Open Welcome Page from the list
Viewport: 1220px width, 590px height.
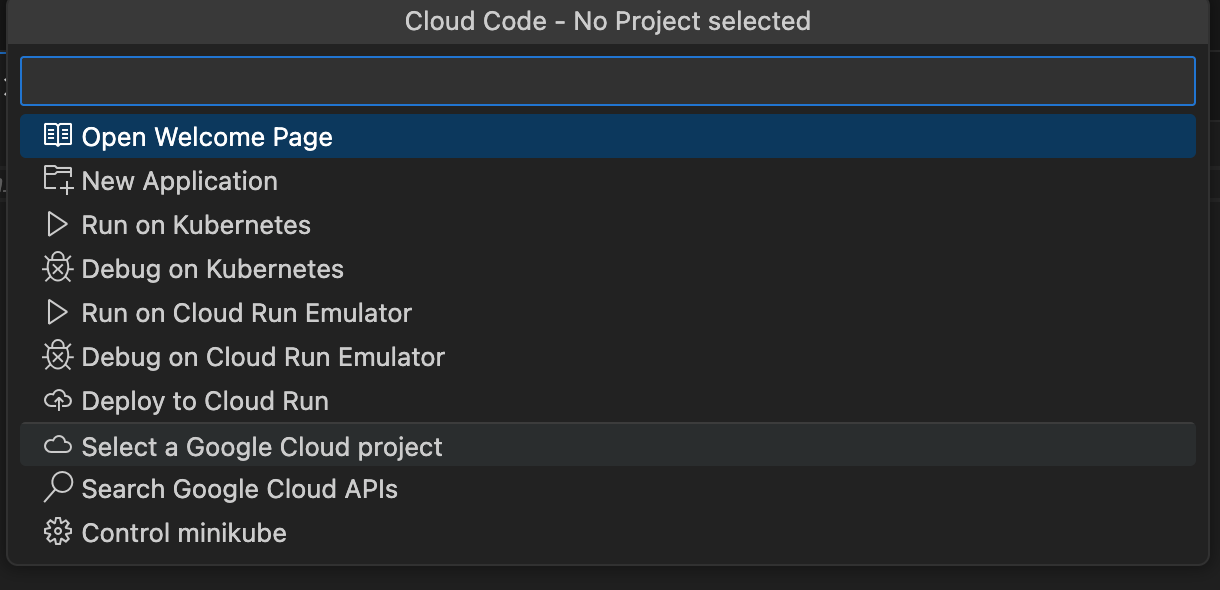(x=207, y=137)
